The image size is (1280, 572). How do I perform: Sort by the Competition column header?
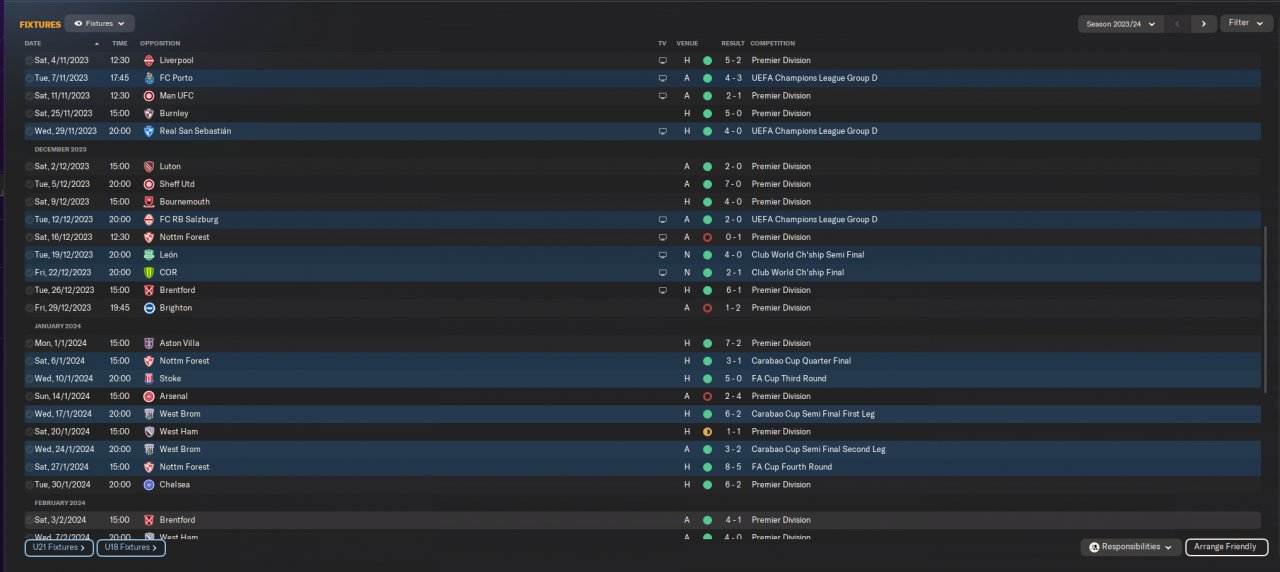772,43
